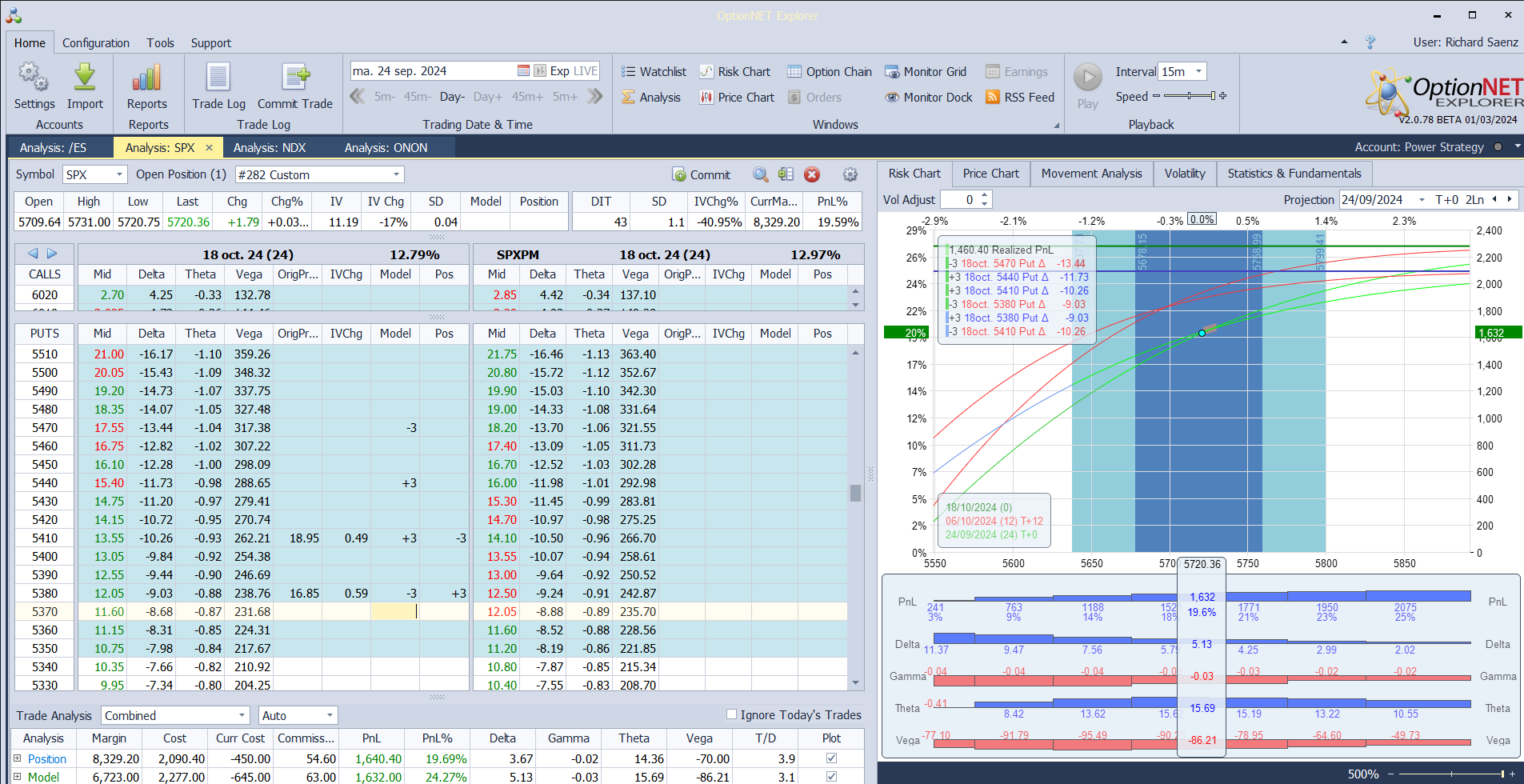Click the add column layout icon
Screen dimensions: 1524x784
(x=786, y=174)
